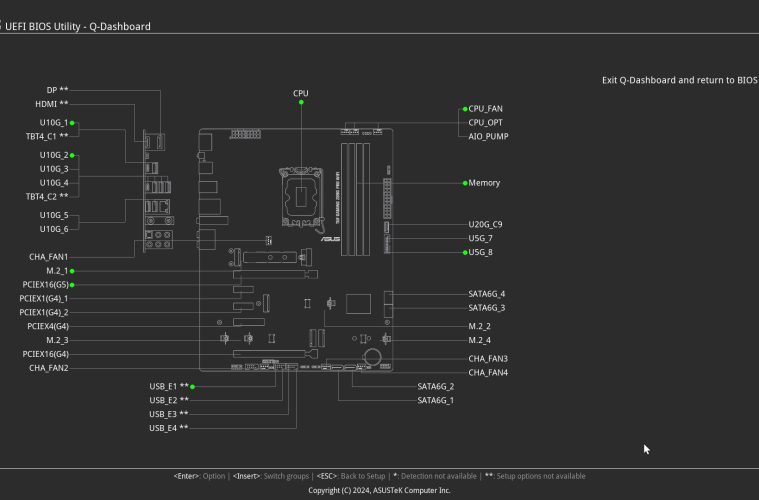Viewport: 759px width, 500px height.
Task: Open the CHA_FAN3 header entry
Action: [488, 359]
